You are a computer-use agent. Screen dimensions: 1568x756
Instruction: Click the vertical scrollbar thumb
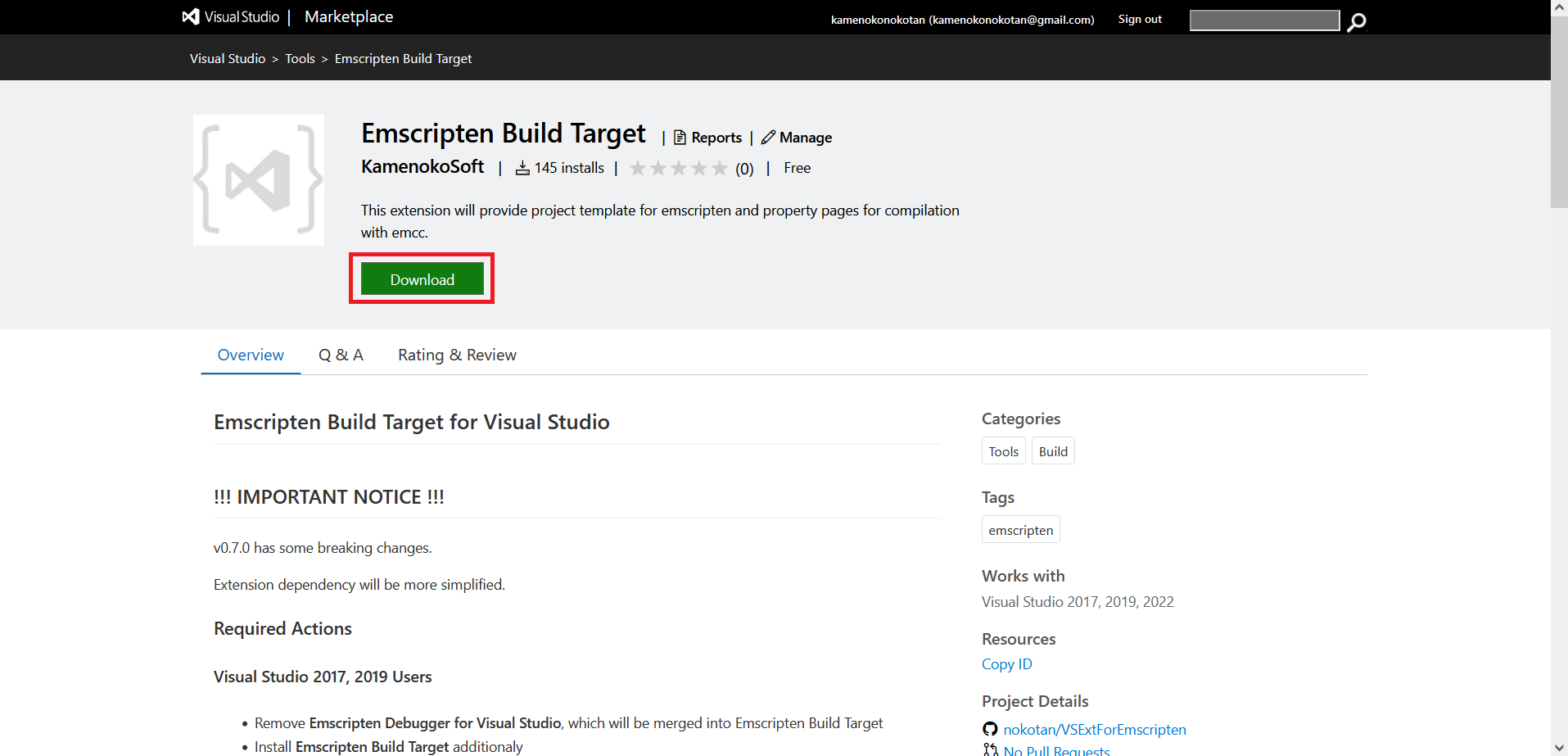[x=1559, y=111]
